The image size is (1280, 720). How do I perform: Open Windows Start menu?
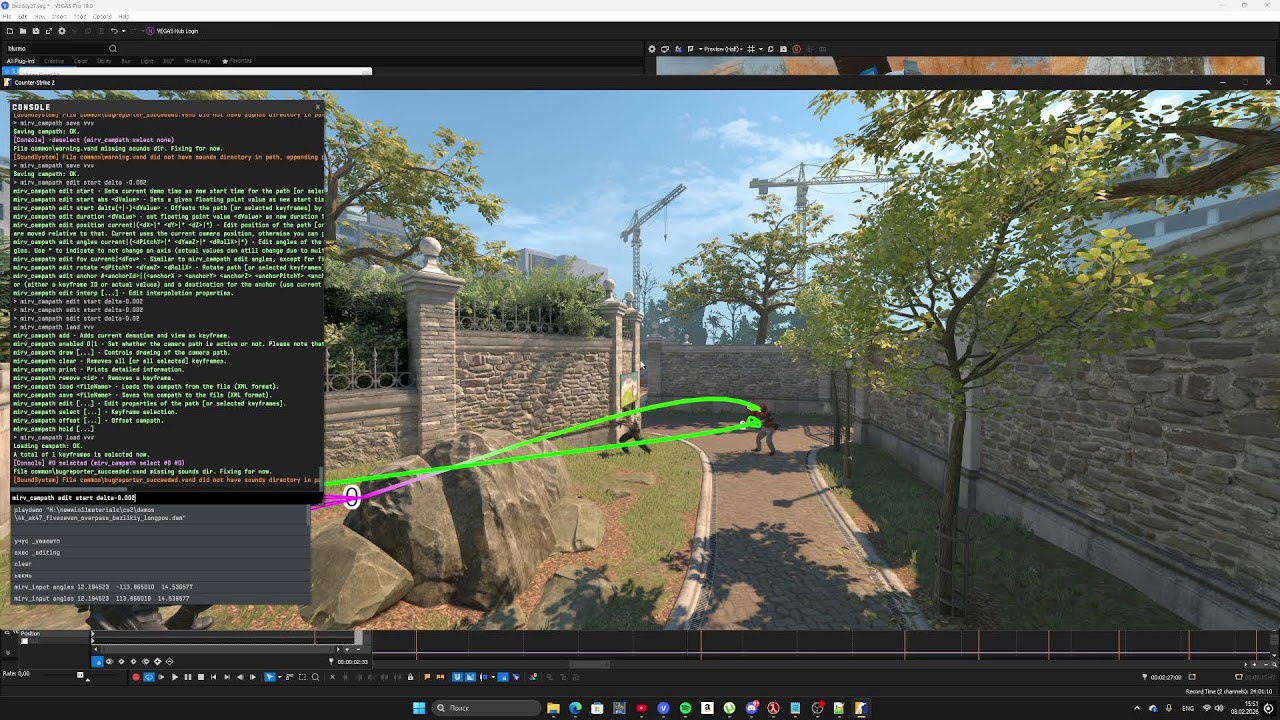pyautogui.click(x=419, y=708)
